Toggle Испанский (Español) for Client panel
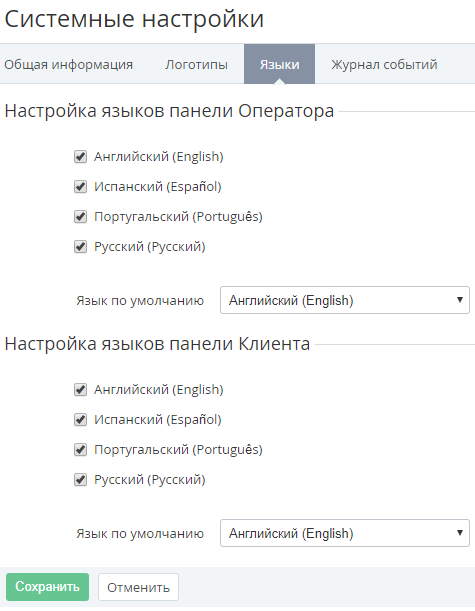This screenshot has height=611, width=475. 80,420
